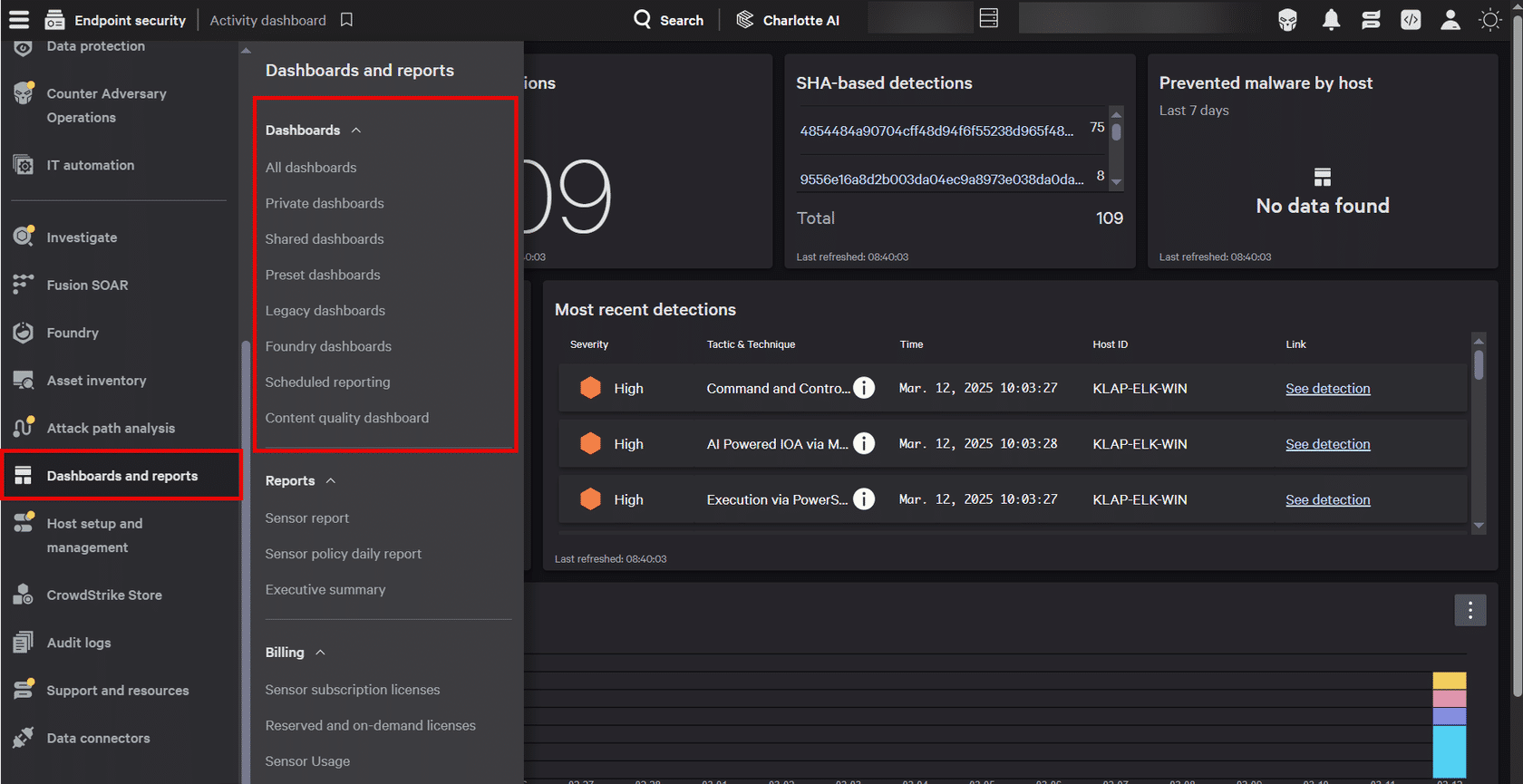Screen dimensions: 1523x784
Task: Bookmark the Activity dashboard page
Action: pos(346,20)
